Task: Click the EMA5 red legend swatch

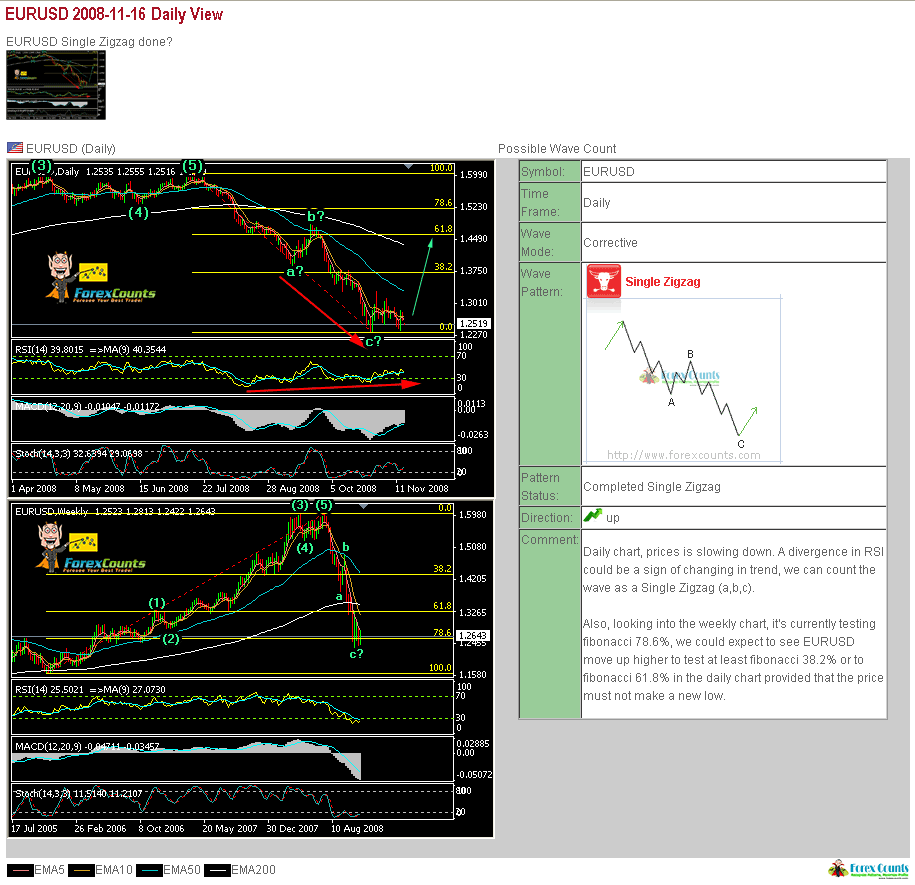Action: tap(20, 870)
